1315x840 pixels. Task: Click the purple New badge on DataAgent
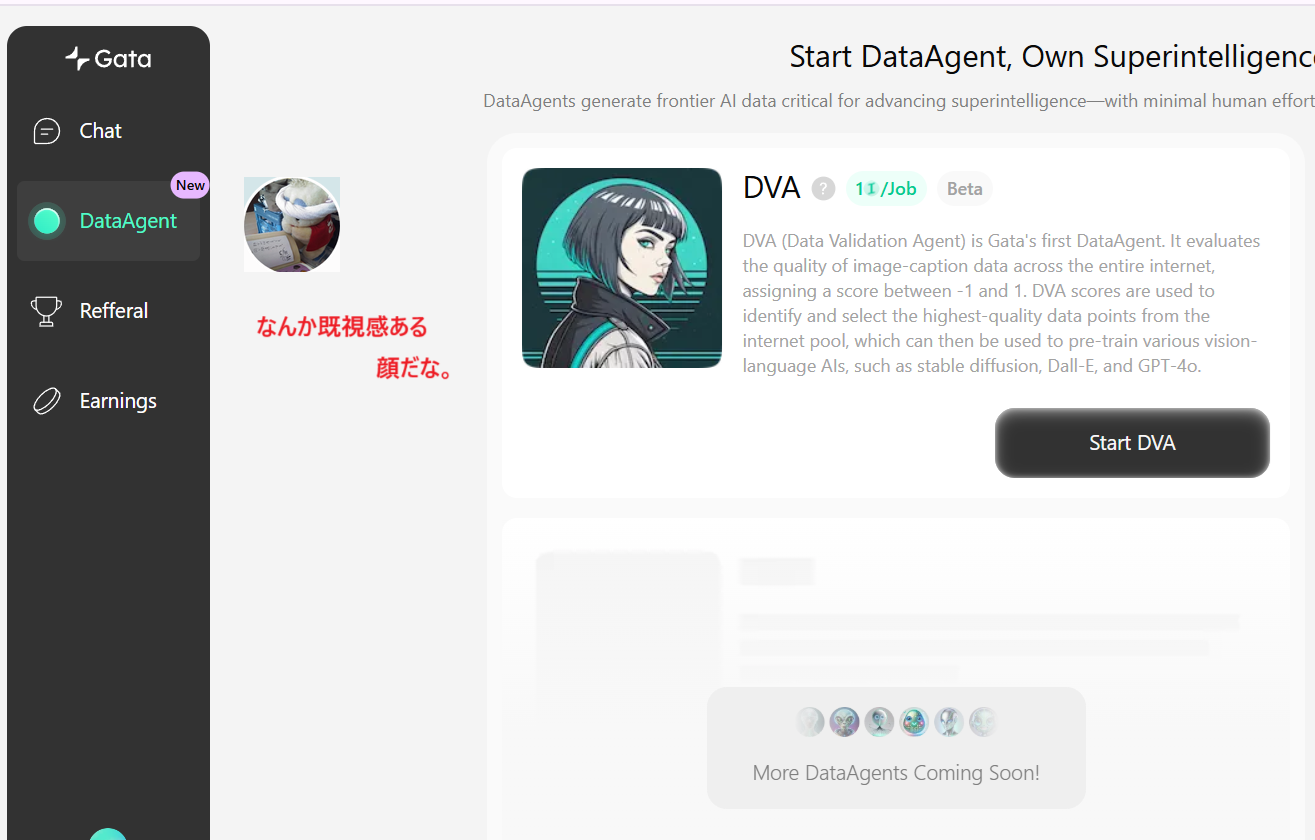[190, 185]
